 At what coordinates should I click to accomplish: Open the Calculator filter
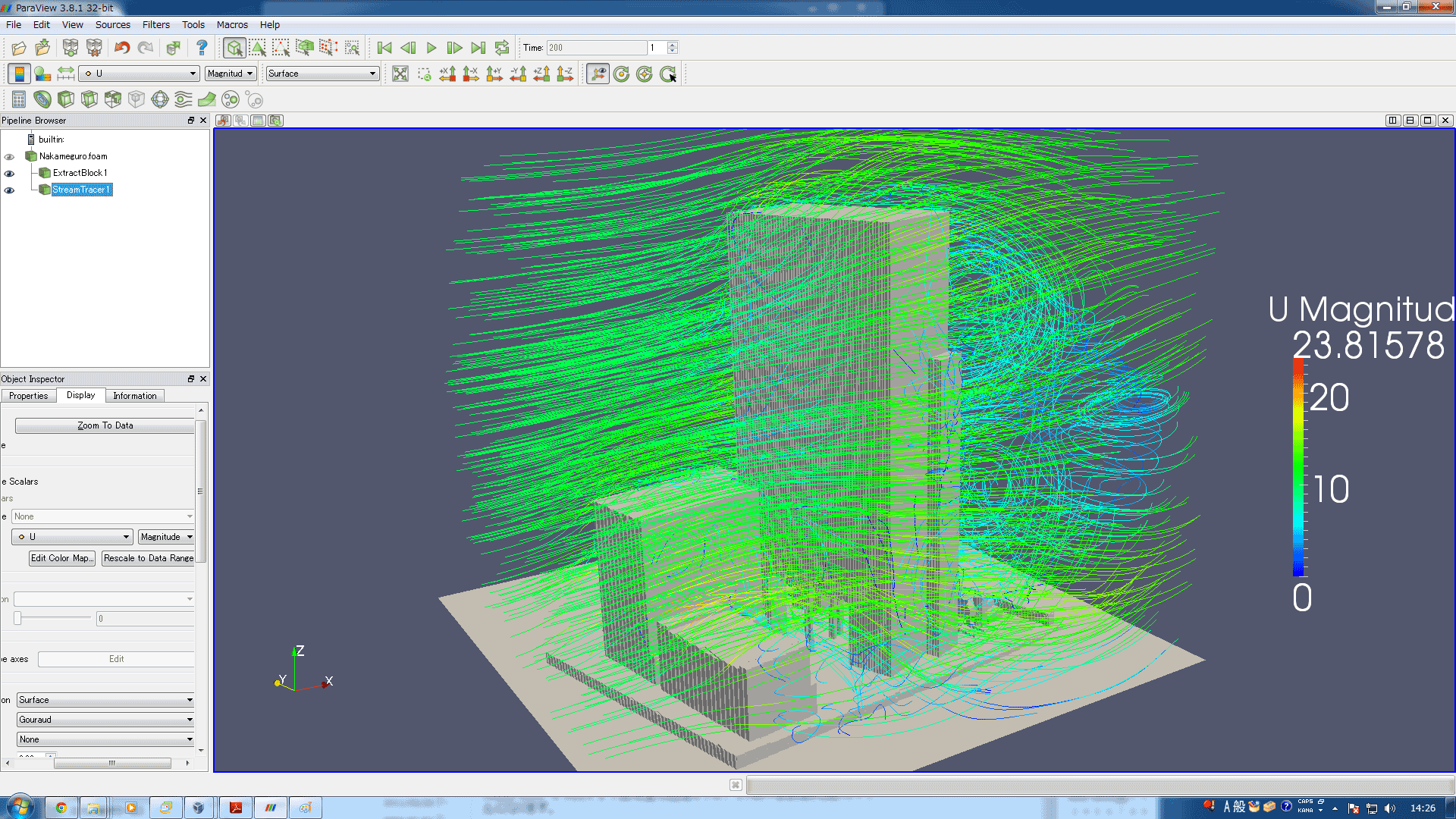pos(19,99)
